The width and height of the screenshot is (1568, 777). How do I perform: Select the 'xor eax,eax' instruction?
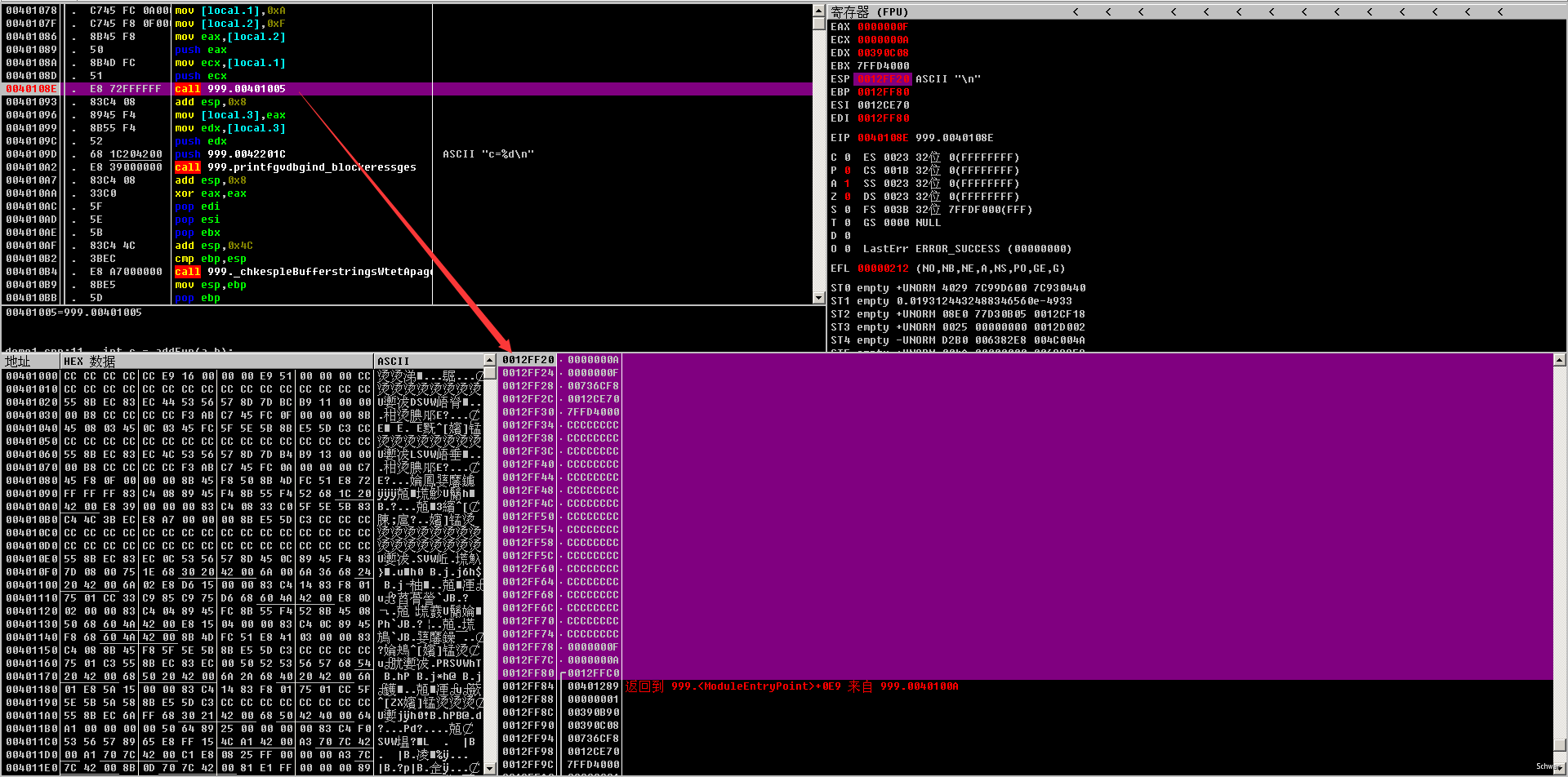click(211, 193)
